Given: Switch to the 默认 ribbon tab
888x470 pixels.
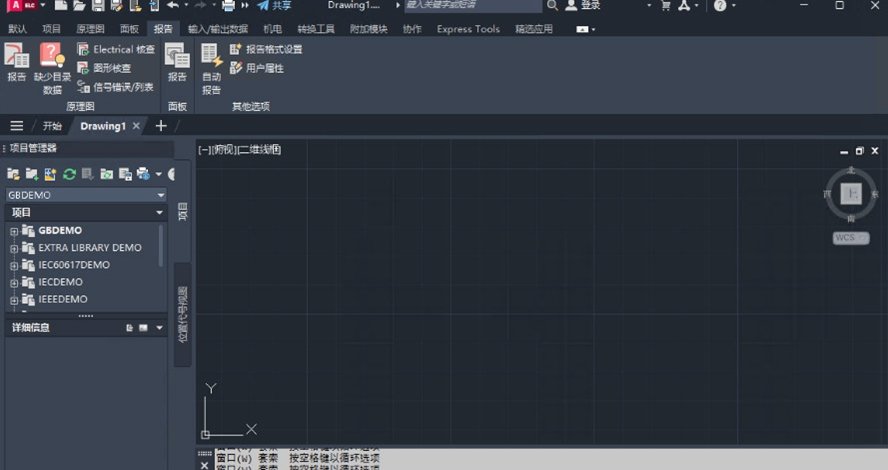Looking at the screenshot, I should (17, 29).
